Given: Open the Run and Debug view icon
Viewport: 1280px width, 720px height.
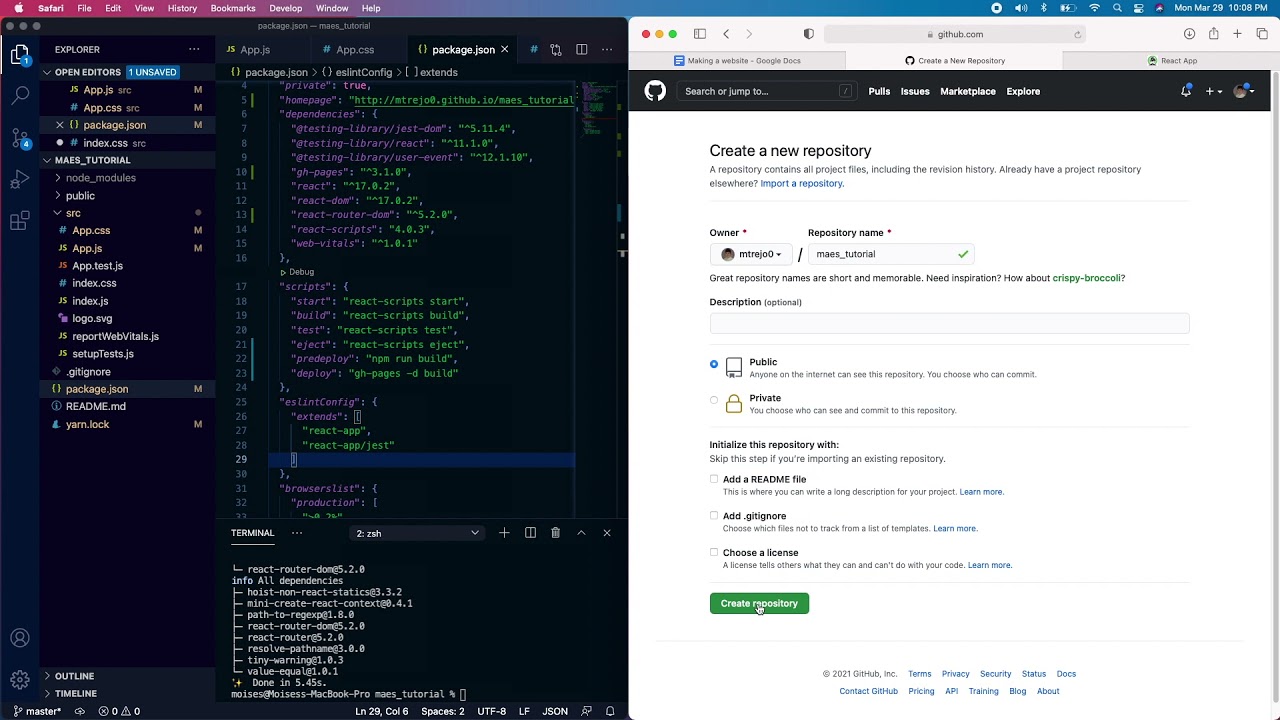Looking at the screenshot, I should click(20, 179).
